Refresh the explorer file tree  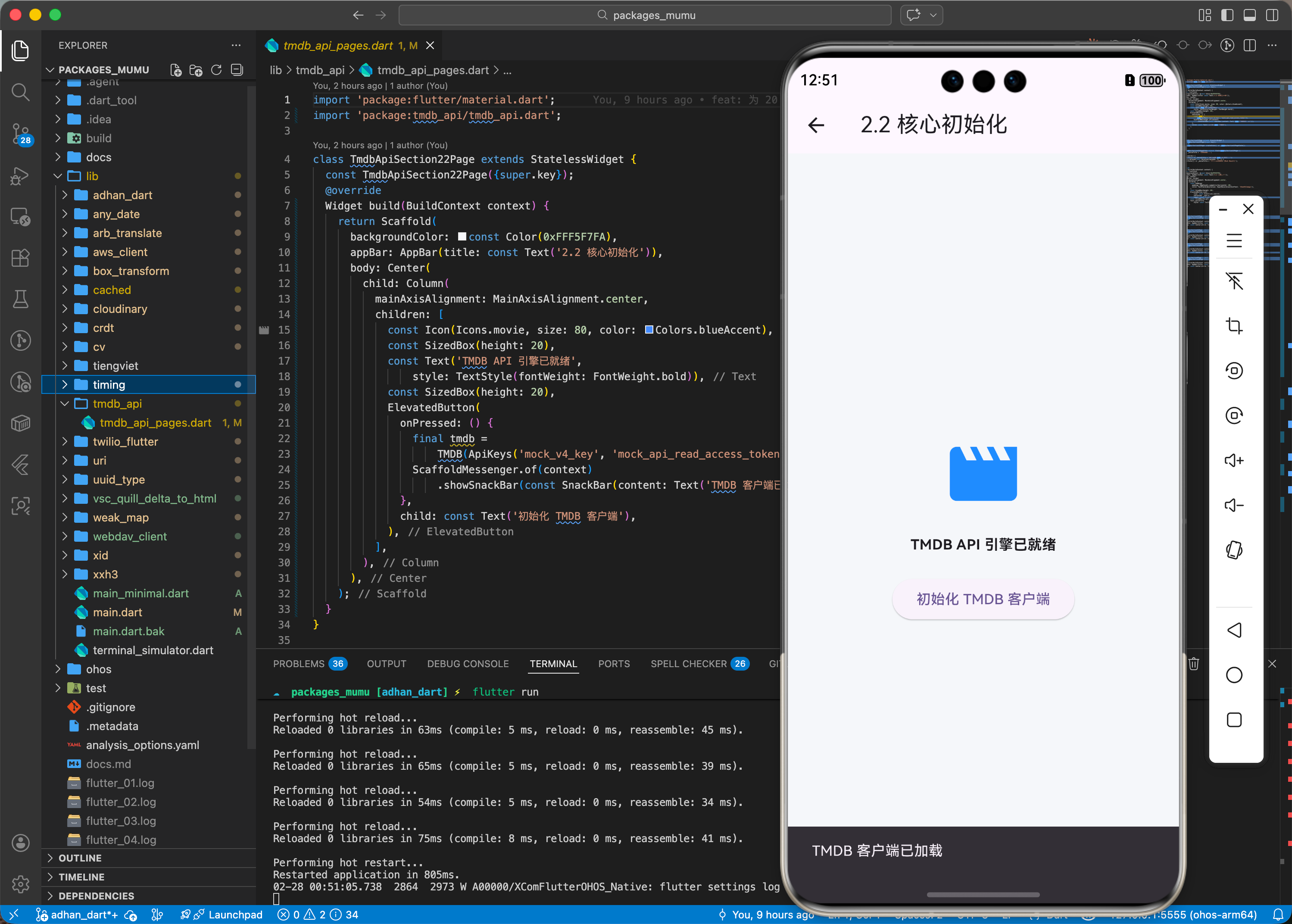[x=216, y=70]
